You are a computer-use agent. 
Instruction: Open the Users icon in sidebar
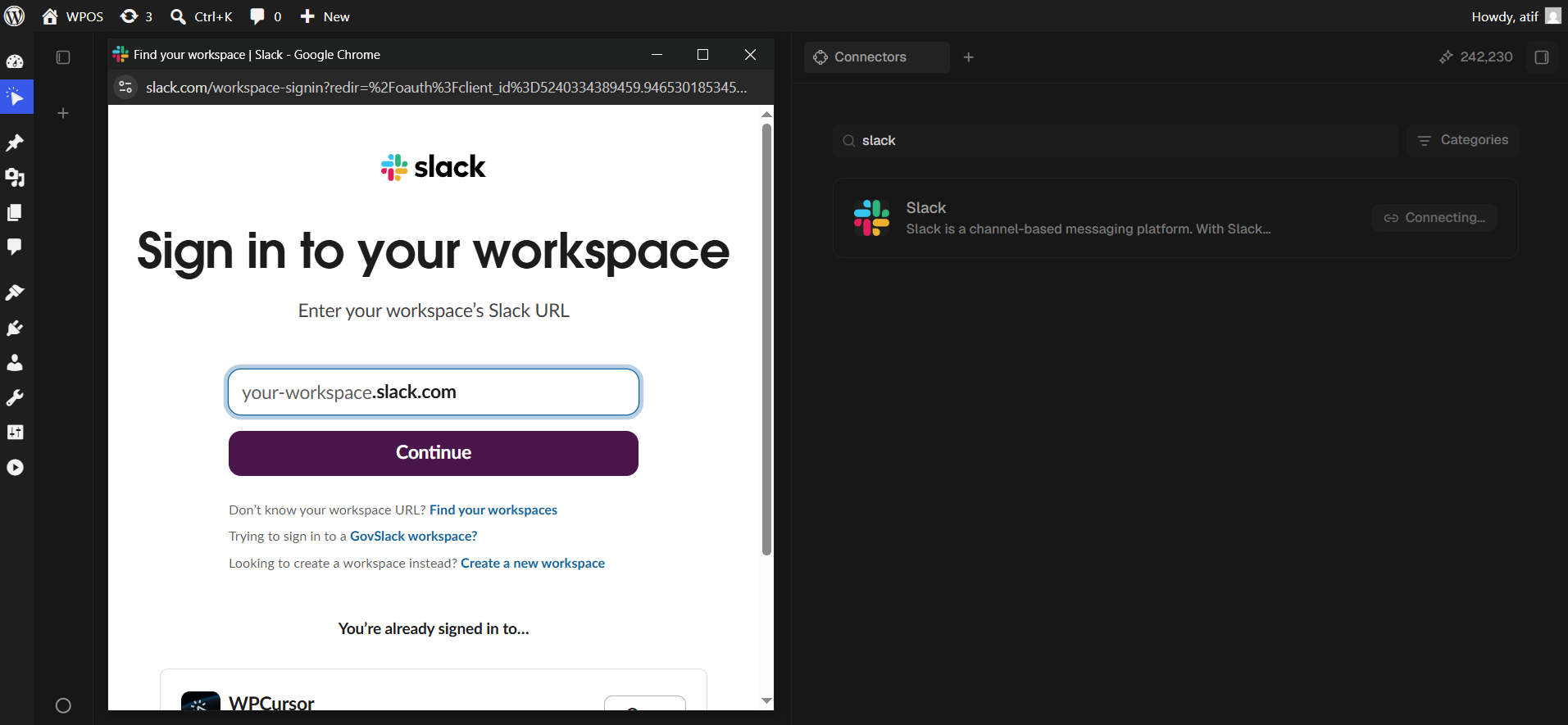[x=15, y=362]
